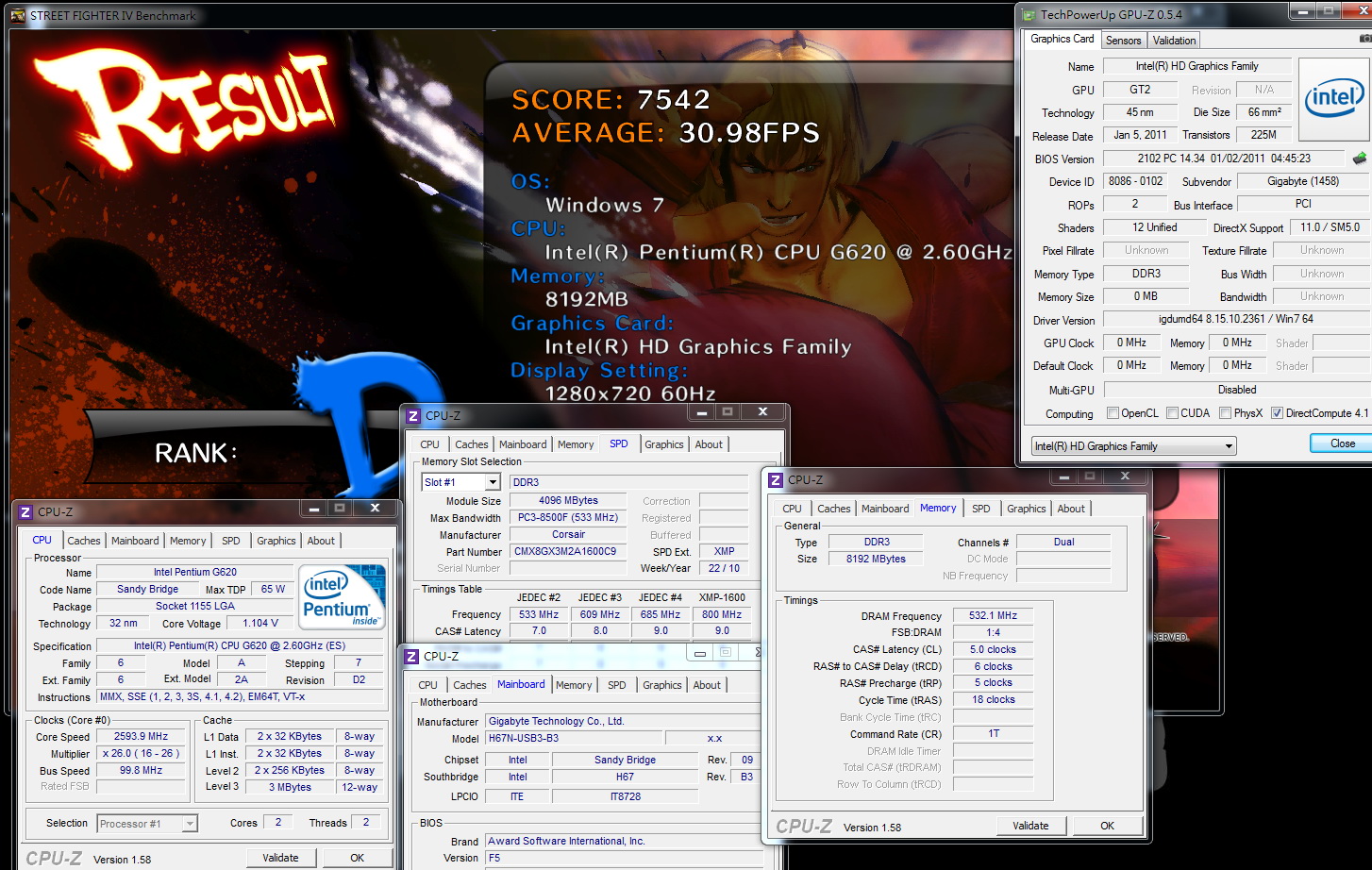Viewport: 1372px width, 870px height.
Task: Click the Close button in GPU-Z
Action: (x=1342, y=443)
